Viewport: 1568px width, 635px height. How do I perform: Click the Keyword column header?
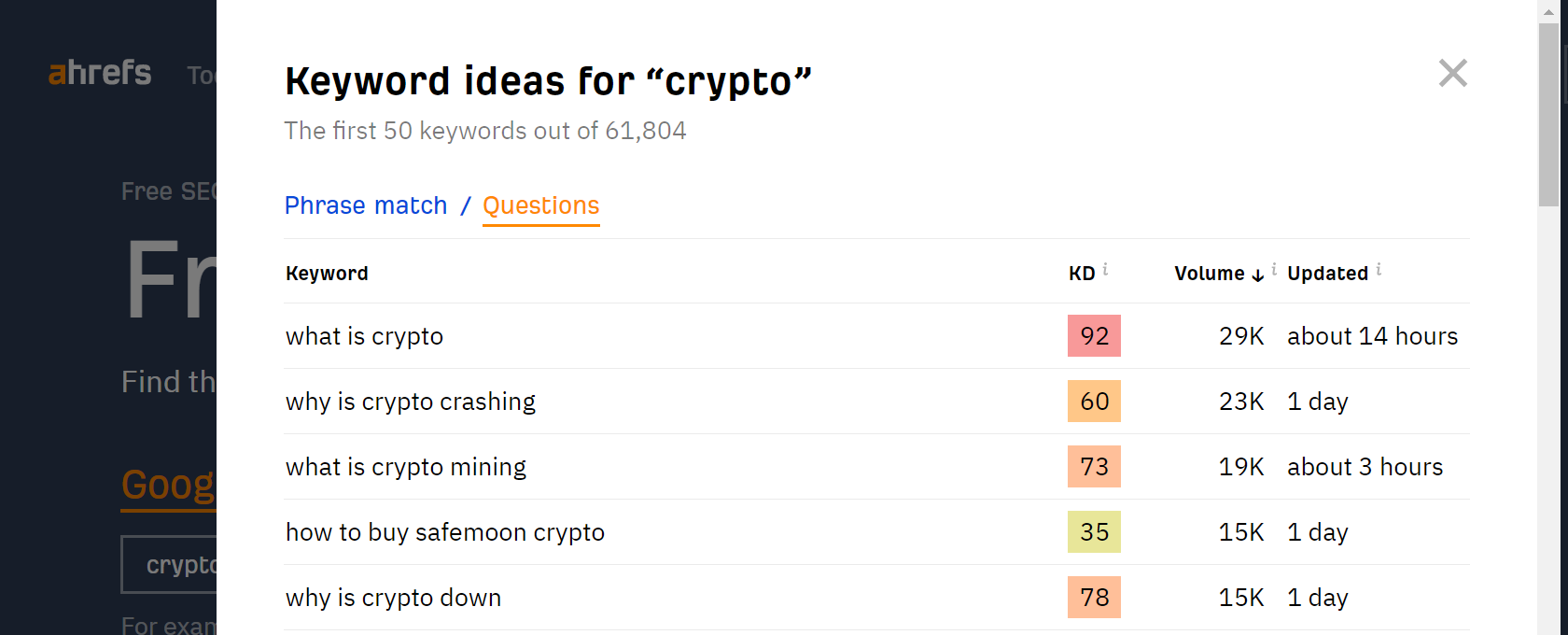327,273
